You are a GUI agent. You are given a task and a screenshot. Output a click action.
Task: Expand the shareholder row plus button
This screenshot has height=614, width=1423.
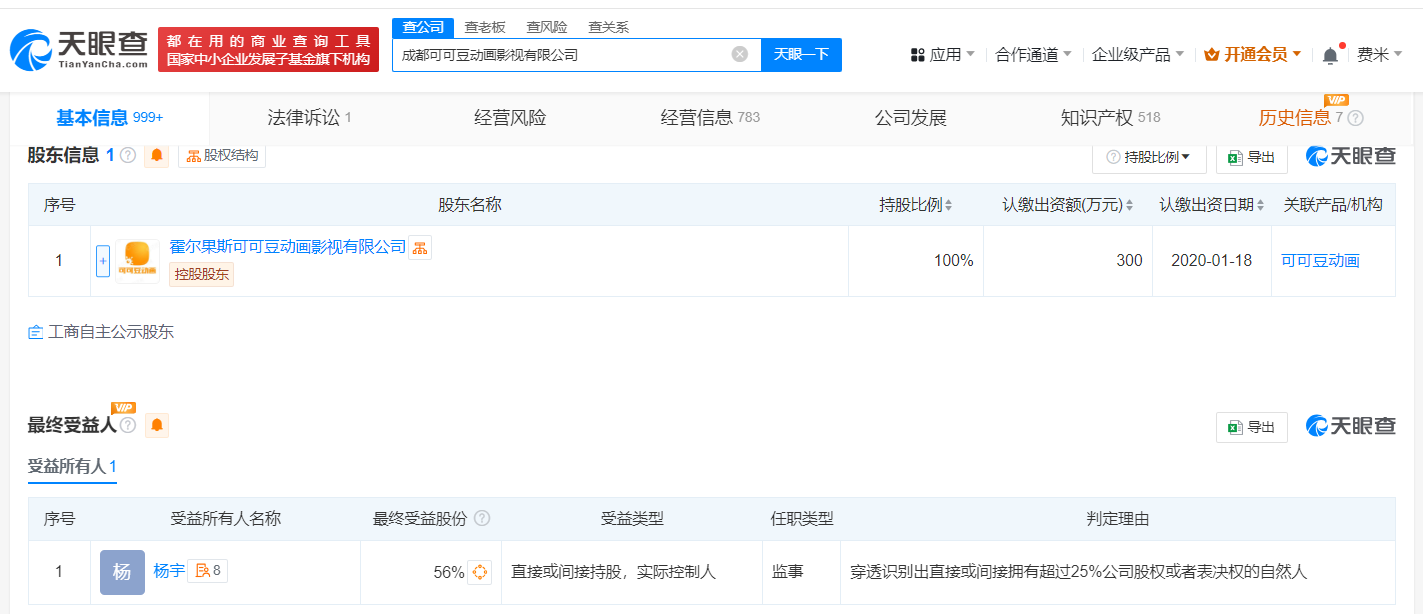click(x=103, y=261)
